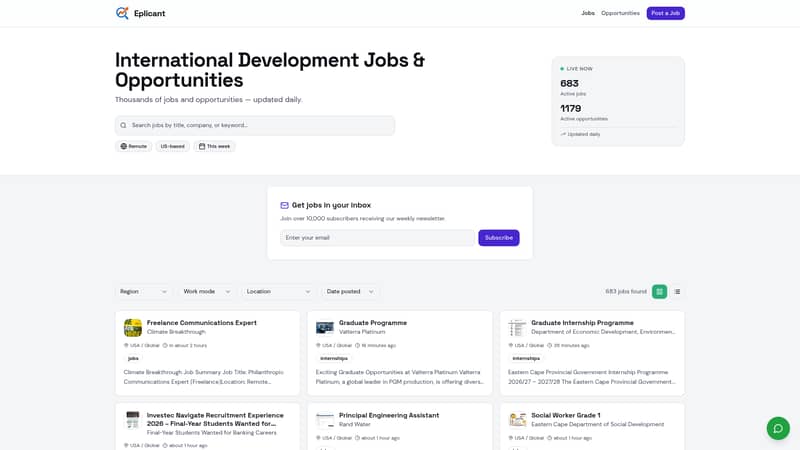Click the Eplicant brand name

[149, 13]
